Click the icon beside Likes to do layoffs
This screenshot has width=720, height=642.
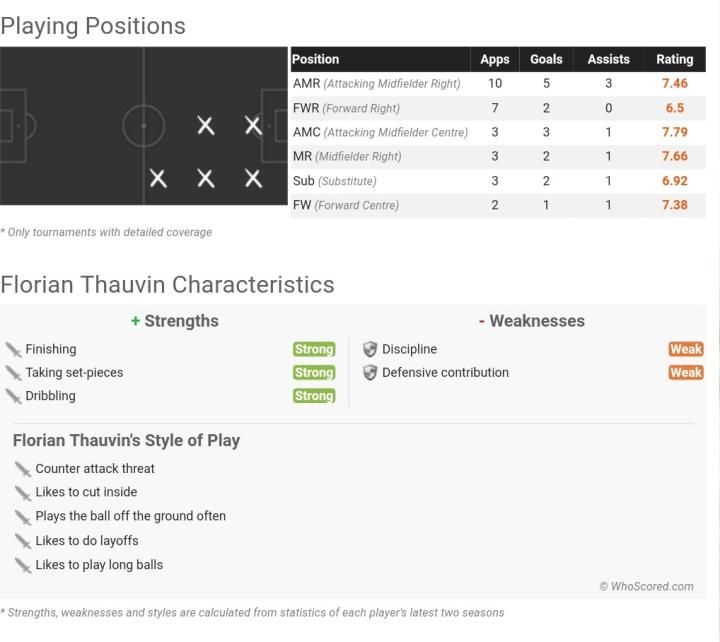tap(23, 541)
